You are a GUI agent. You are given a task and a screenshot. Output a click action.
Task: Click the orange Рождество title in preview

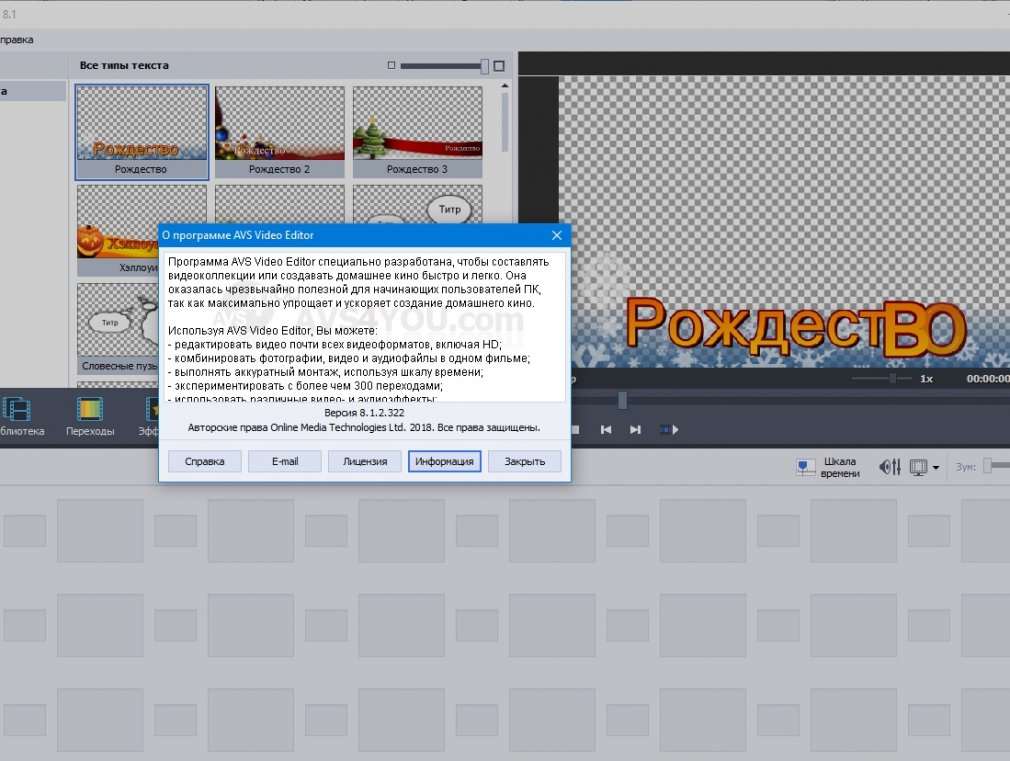(x=796, y=327)
